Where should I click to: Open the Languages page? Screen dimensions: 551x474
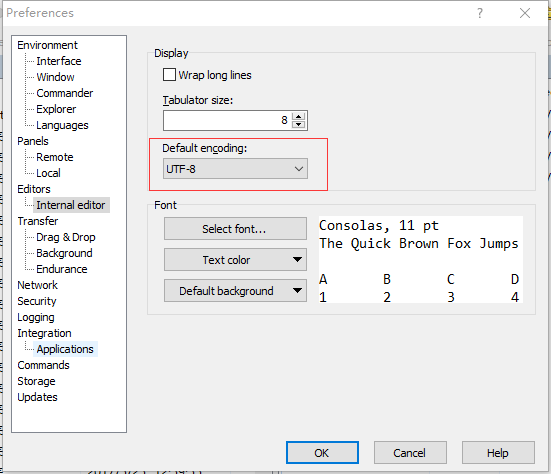62,125
